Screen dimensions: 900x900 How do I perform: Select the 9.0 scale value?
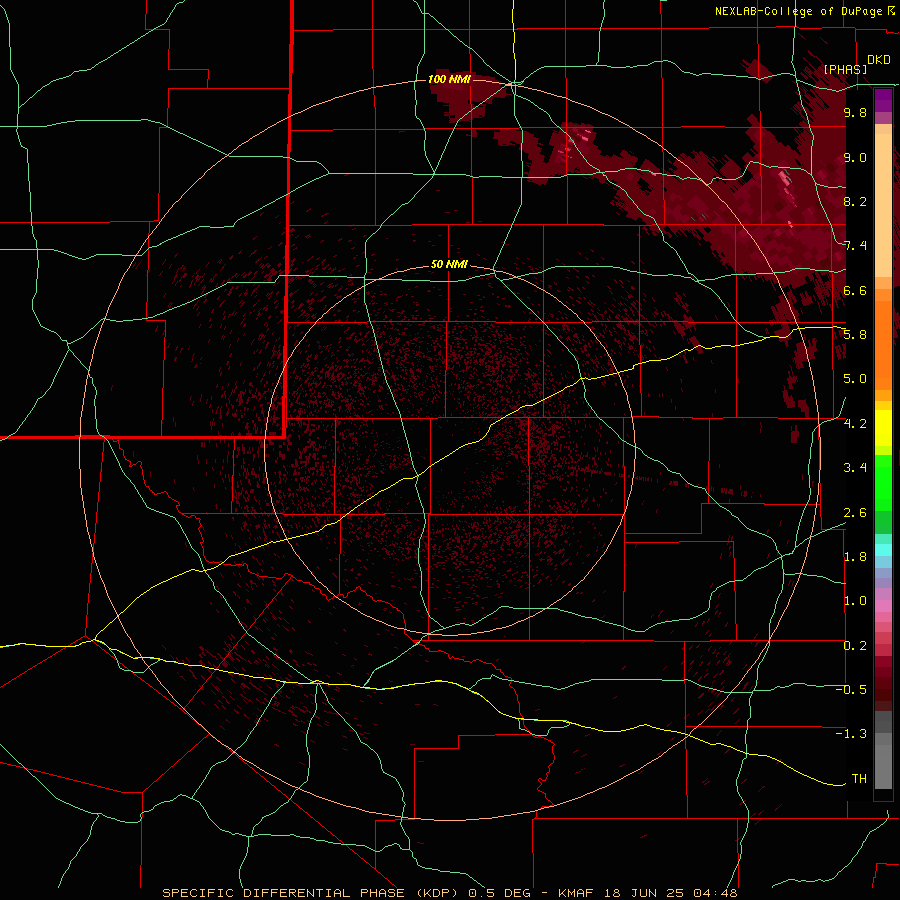(855, 157)
